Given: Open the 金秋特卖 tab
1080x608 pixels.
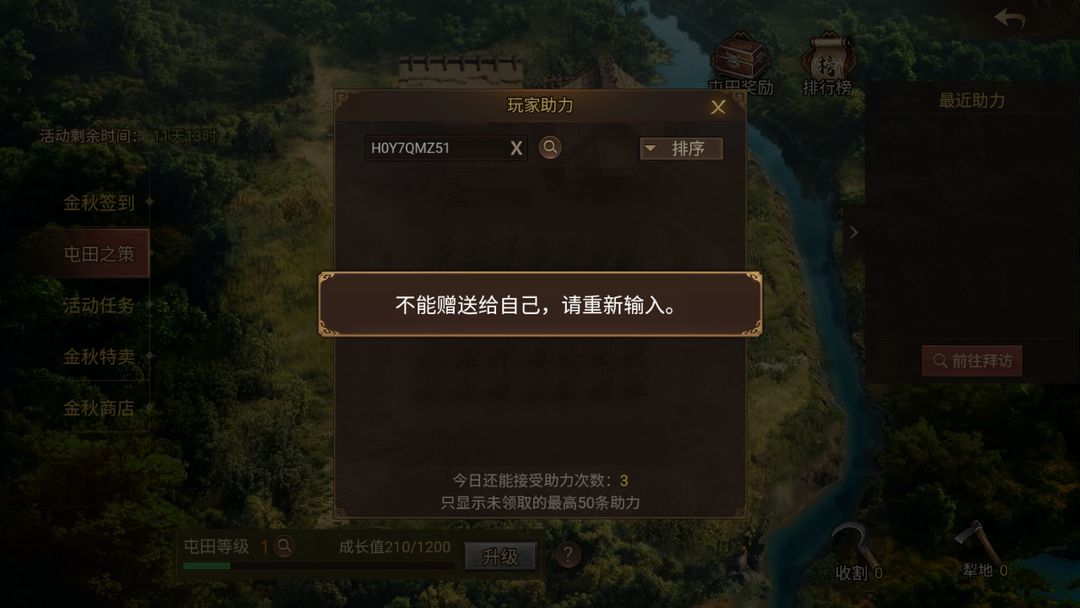Looking at the screenshot, I should coord(99,357).
